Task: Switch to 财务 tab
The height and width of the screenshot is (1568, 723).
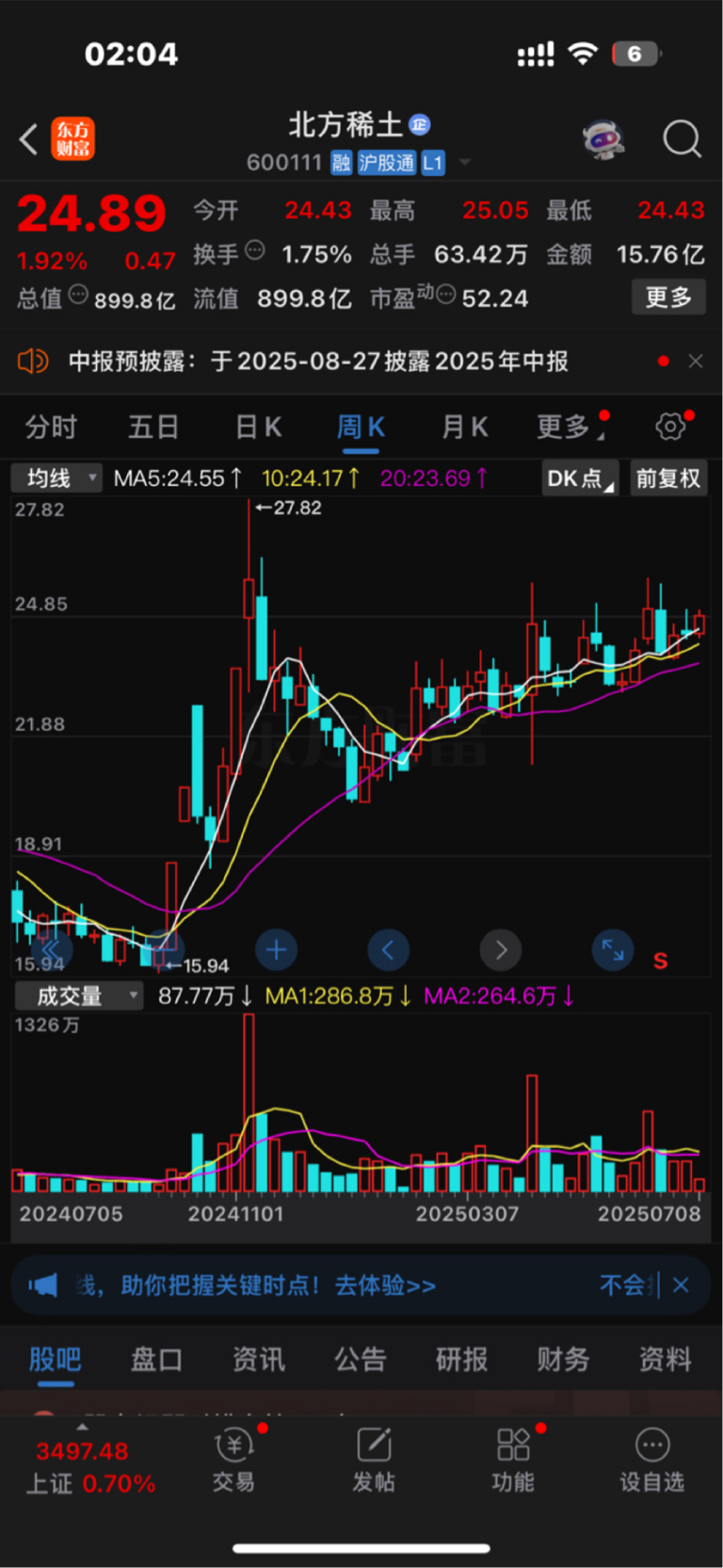Action: [x=563, y=1359]
